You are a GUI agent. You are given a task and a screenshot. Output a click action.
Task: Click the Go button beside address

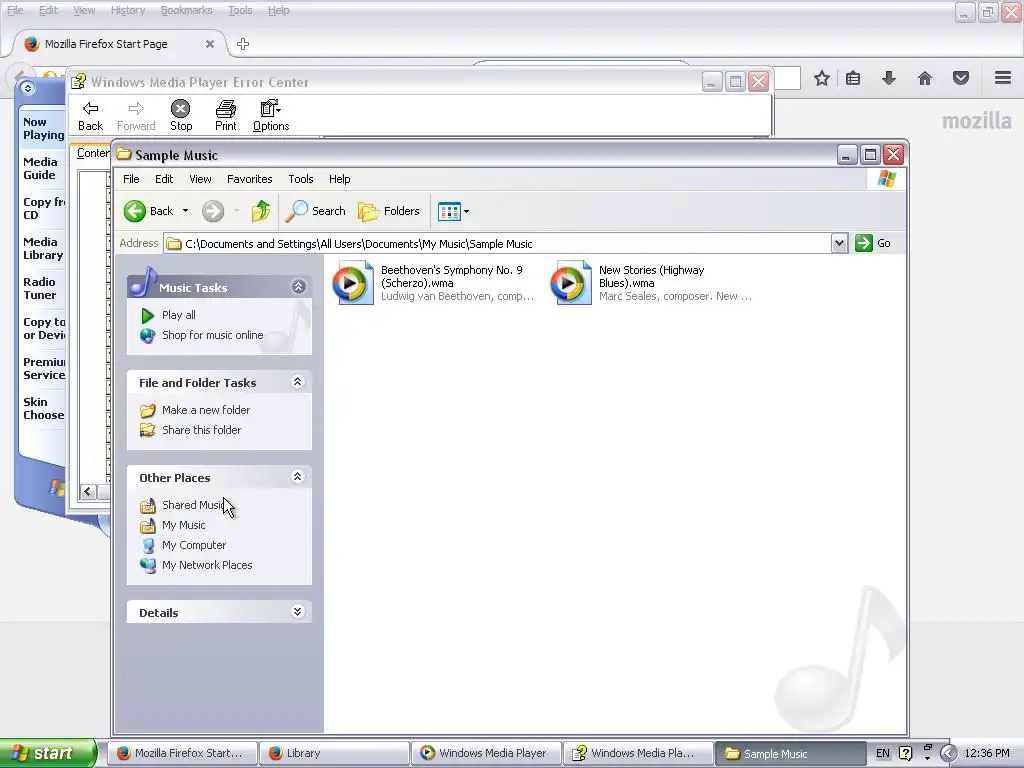[x=872, y=243]
